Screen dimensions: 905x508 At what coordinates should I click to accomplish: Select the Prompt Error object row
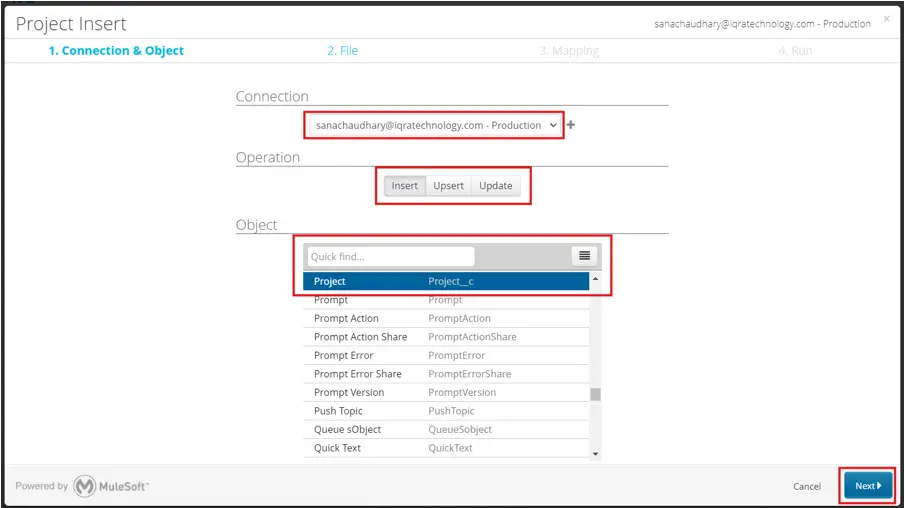coord(446,355)
